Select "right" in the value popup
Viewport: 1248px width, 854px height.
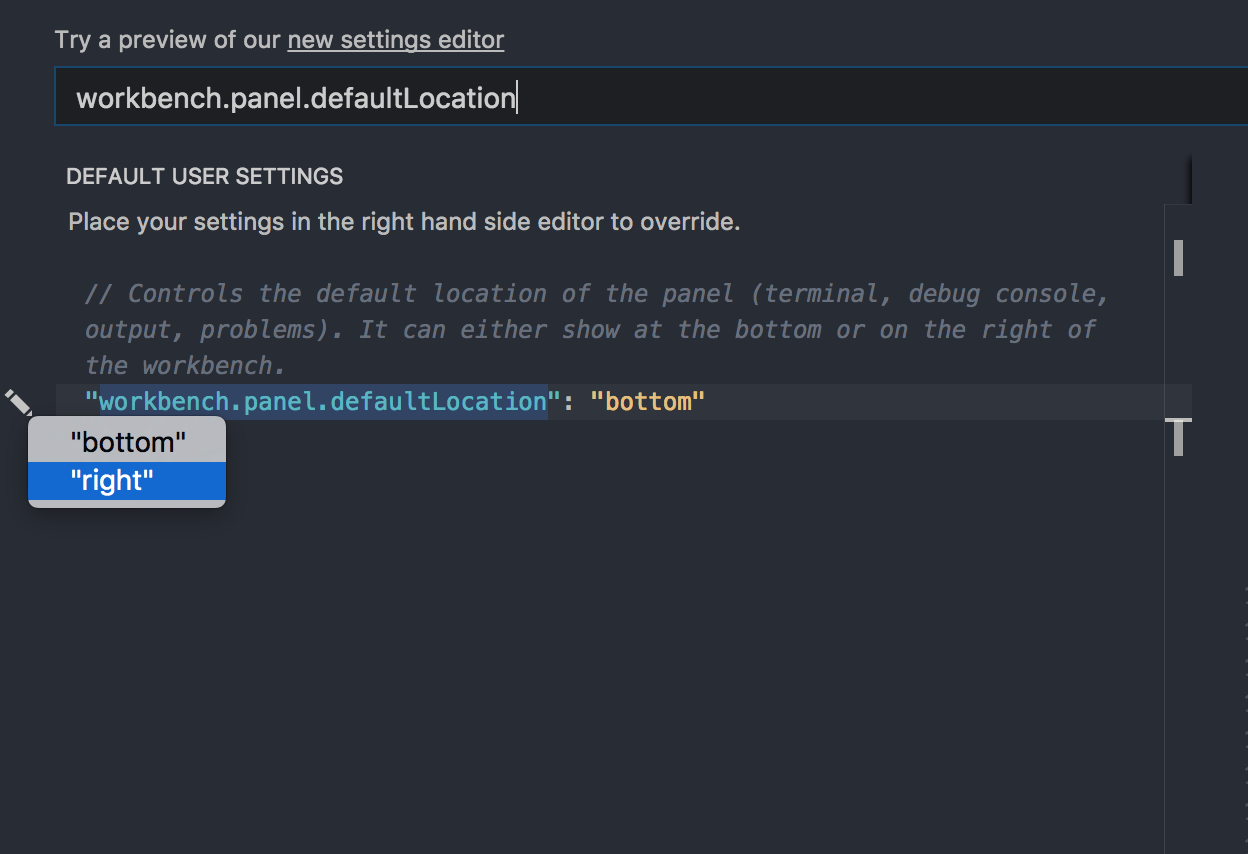[112, 481]
